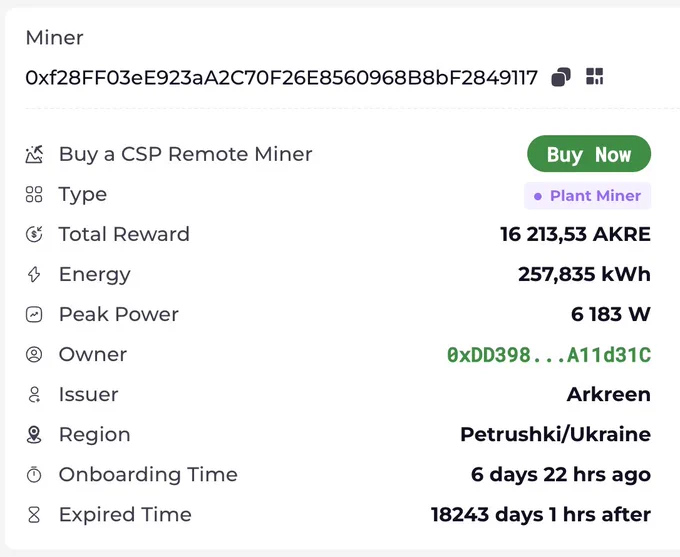
Task: Click the Owner profile icon
Action: [x=34, y=354]
